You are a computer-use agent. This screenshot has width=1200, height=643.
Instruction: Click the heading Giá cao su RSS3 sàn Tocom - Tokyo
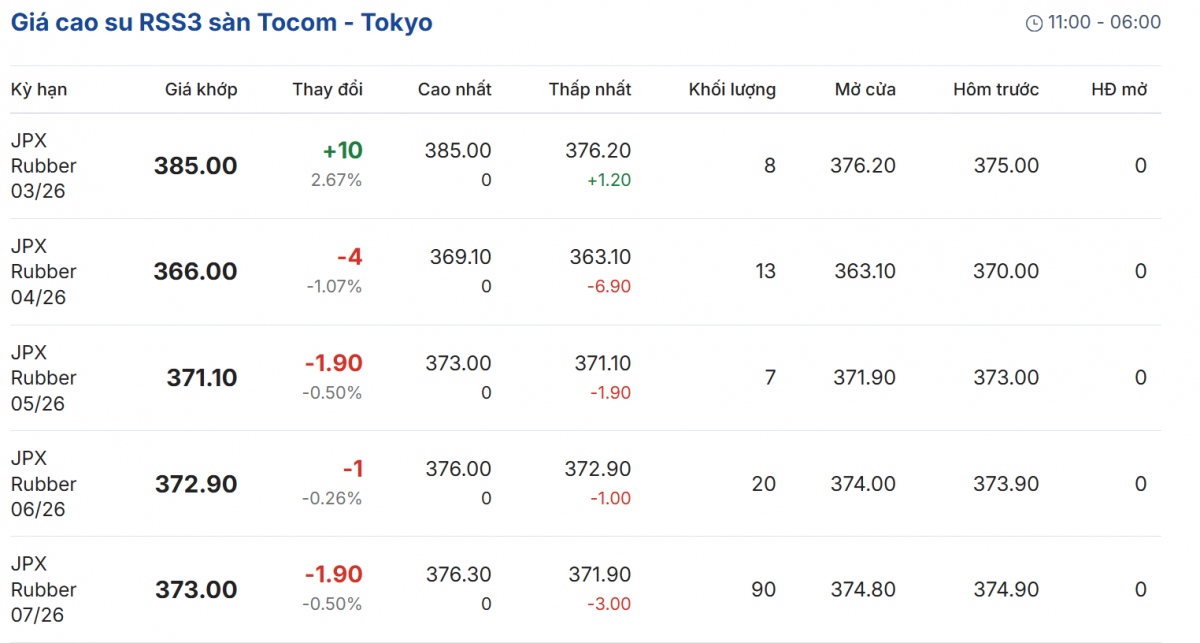[222, 23]
